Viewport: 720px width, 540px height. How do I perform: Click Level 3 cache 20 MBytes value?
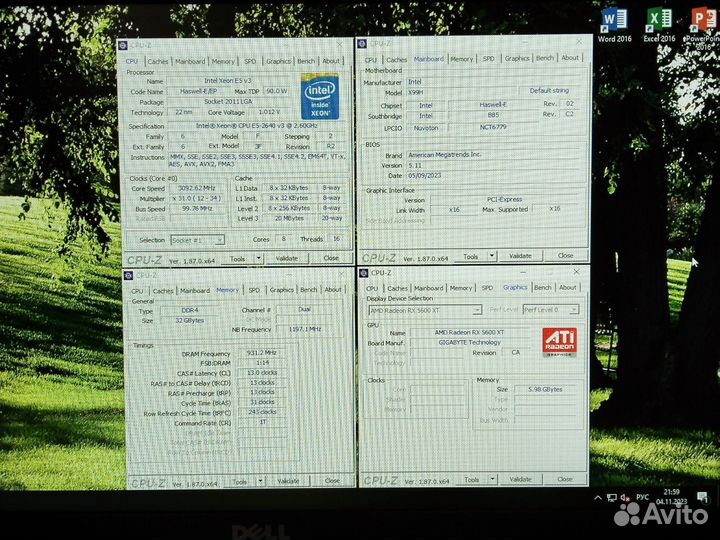289,218
